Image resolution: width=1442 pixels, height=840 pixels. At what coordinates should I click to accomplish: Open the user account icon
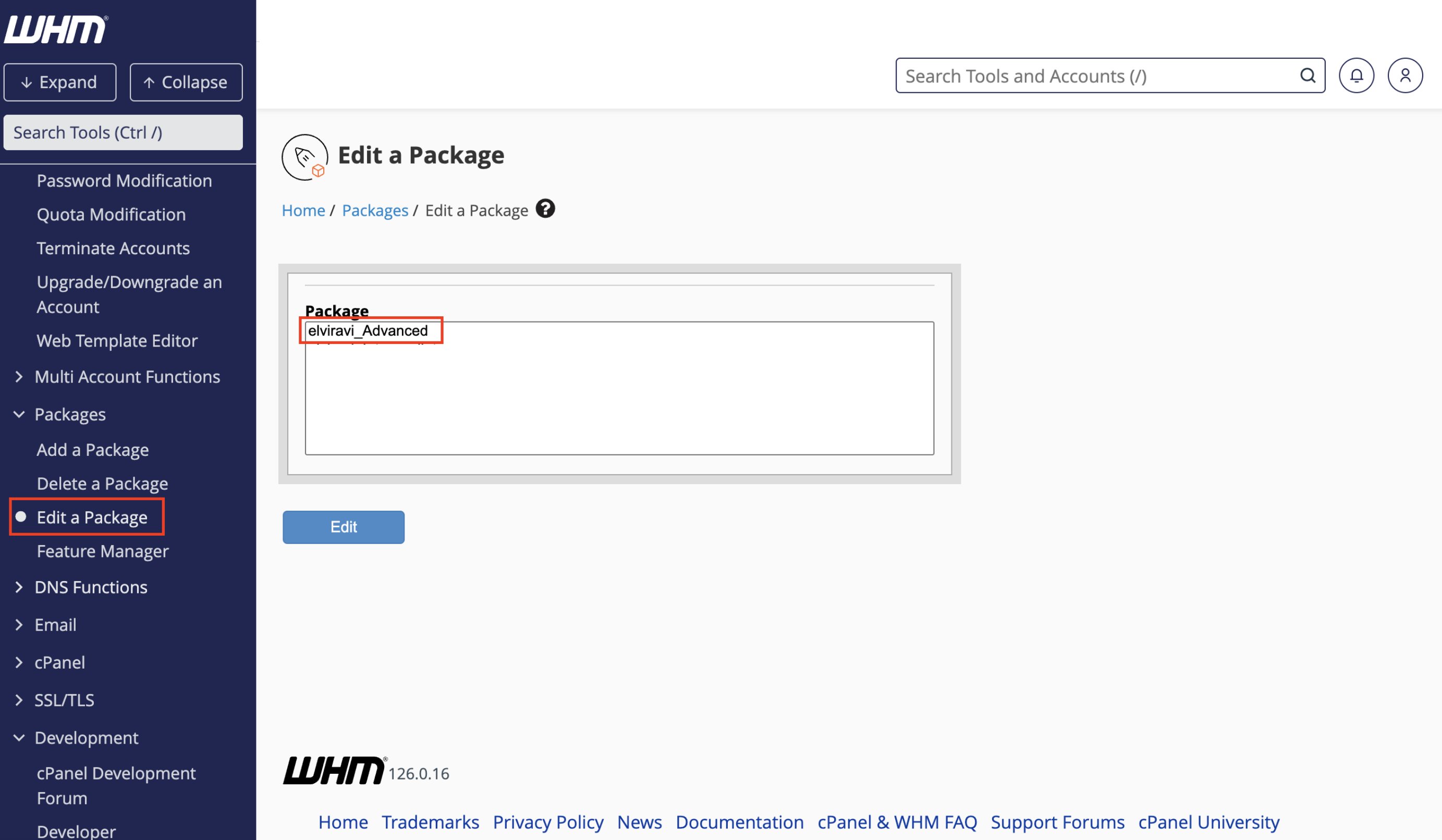pos(1405,76)
